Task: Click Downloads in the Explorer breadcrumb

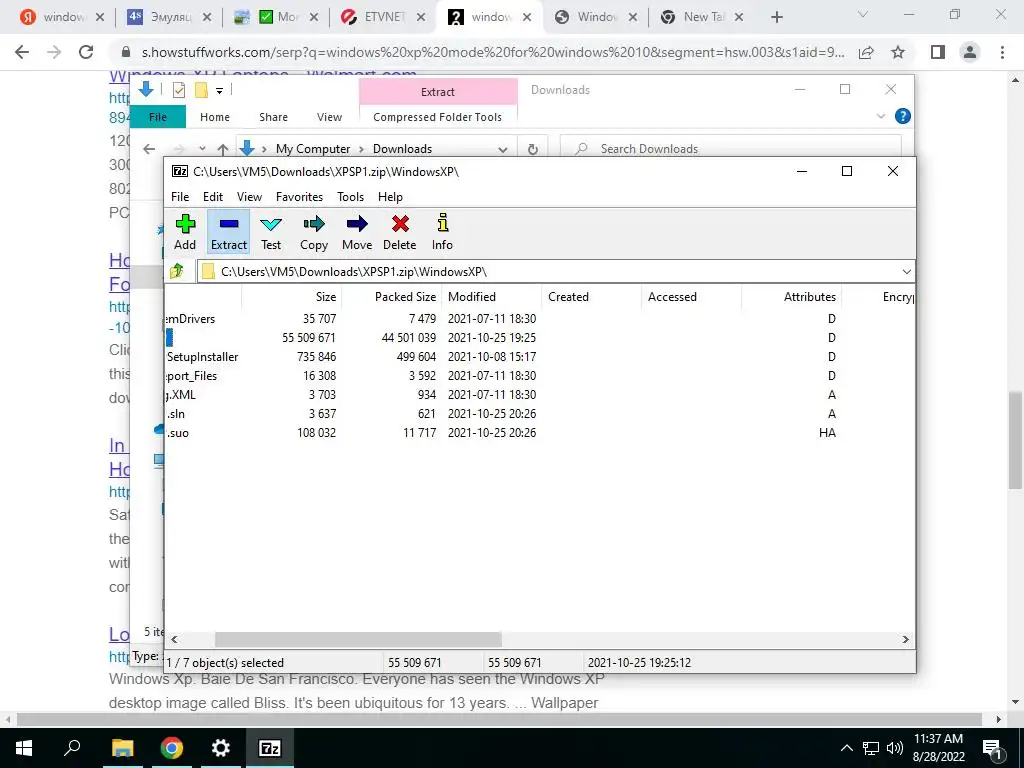Action: (x=402, y=149)
